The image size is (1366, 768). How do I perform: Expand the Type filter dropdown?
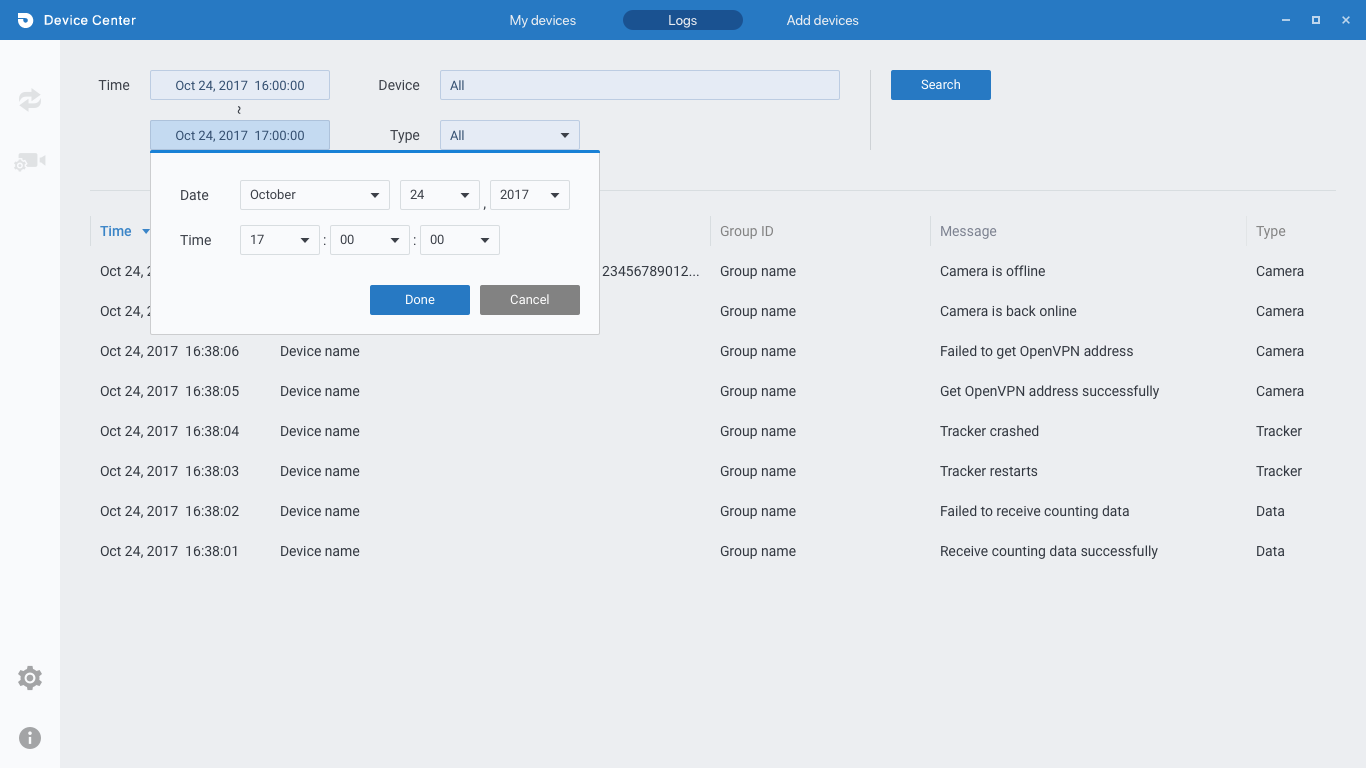point(510,135)
